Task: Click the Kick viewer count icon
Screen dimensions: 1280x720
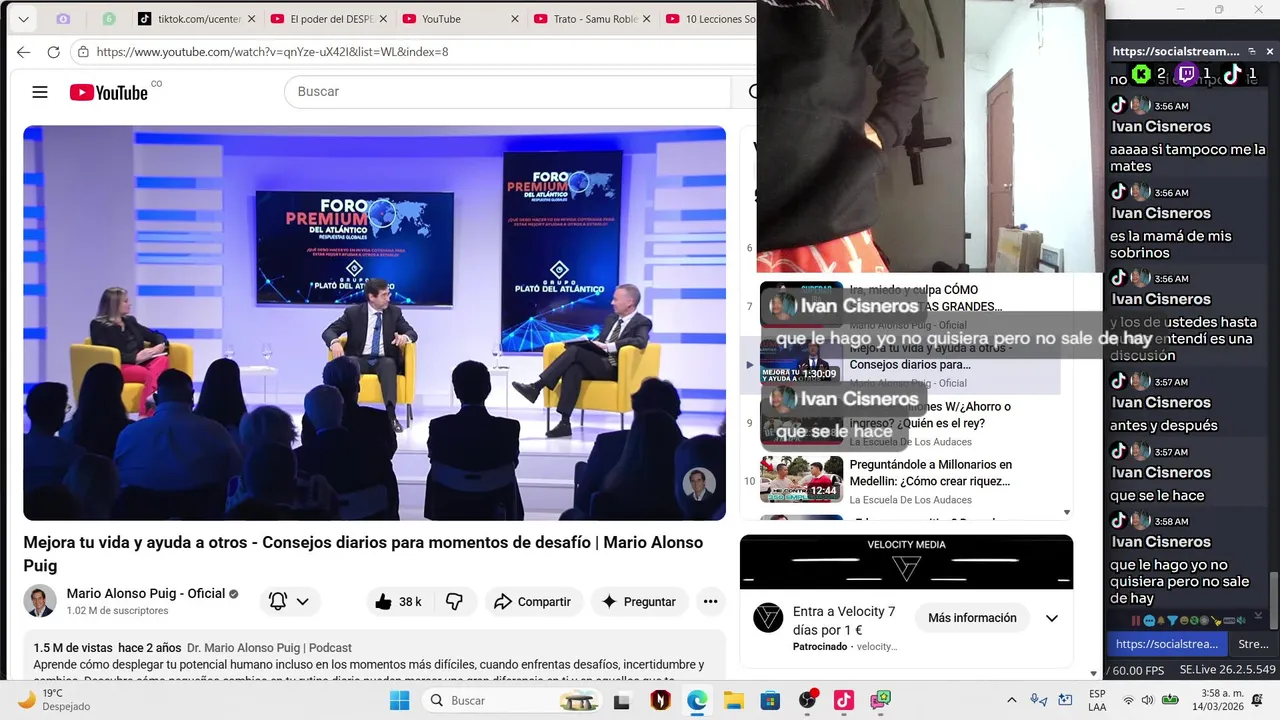Action: point(1142,74)
